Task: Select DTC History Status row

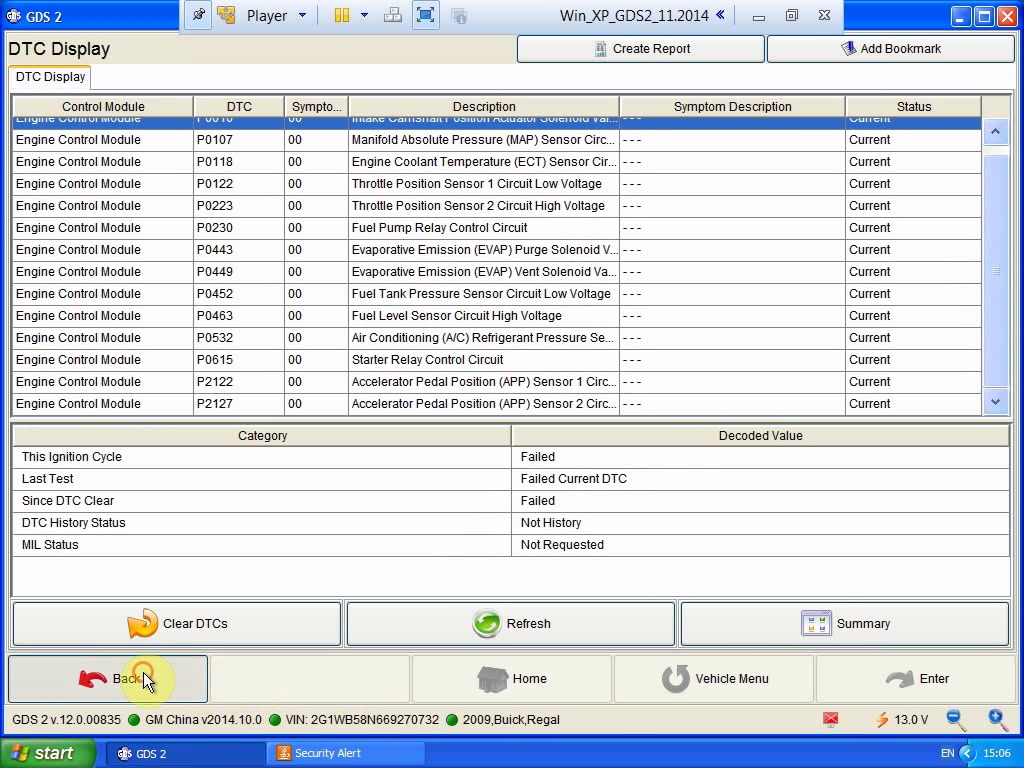Action: pos(511,523)
